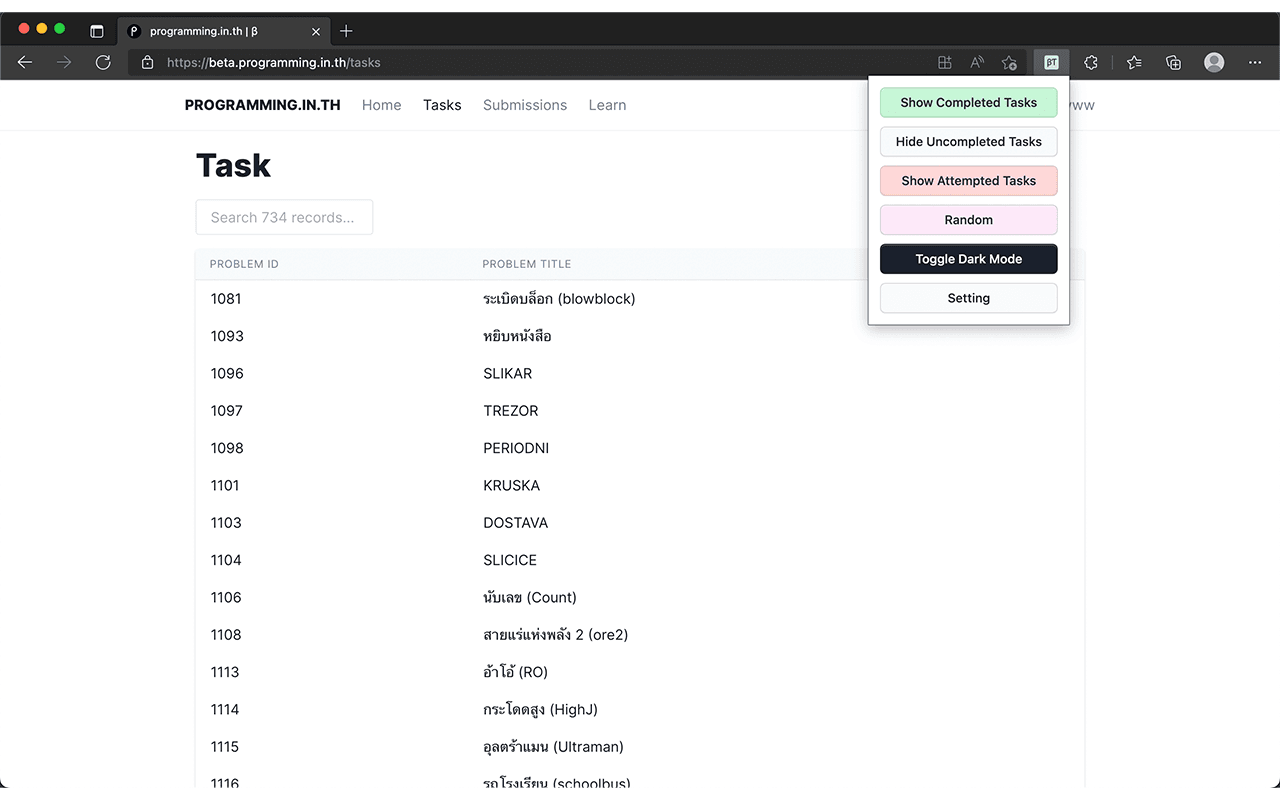
Task: Click the Read Aloud icon
Action: tap(977, 62)
